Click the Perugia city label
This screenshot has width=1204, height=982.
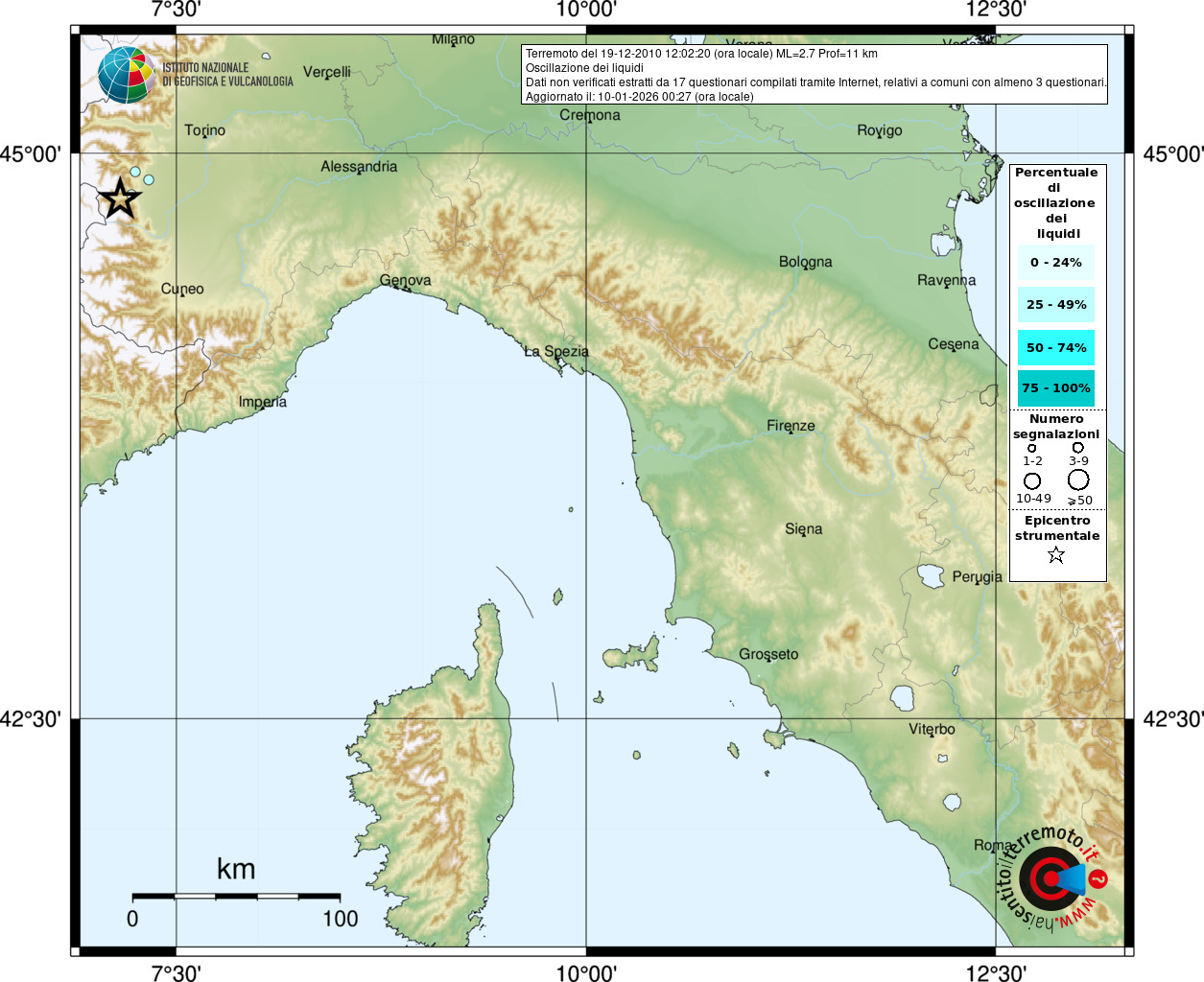click(978, 577)
